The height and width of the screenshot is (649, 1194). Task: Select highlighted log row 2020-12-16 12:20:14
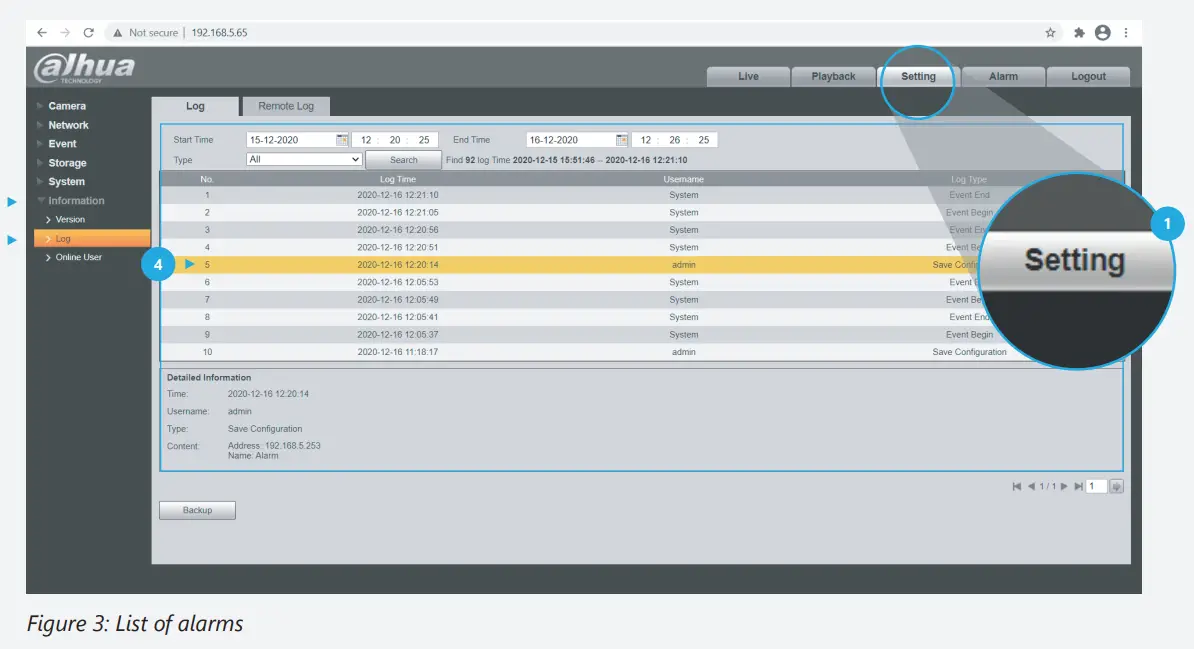(x=641, y=265)
